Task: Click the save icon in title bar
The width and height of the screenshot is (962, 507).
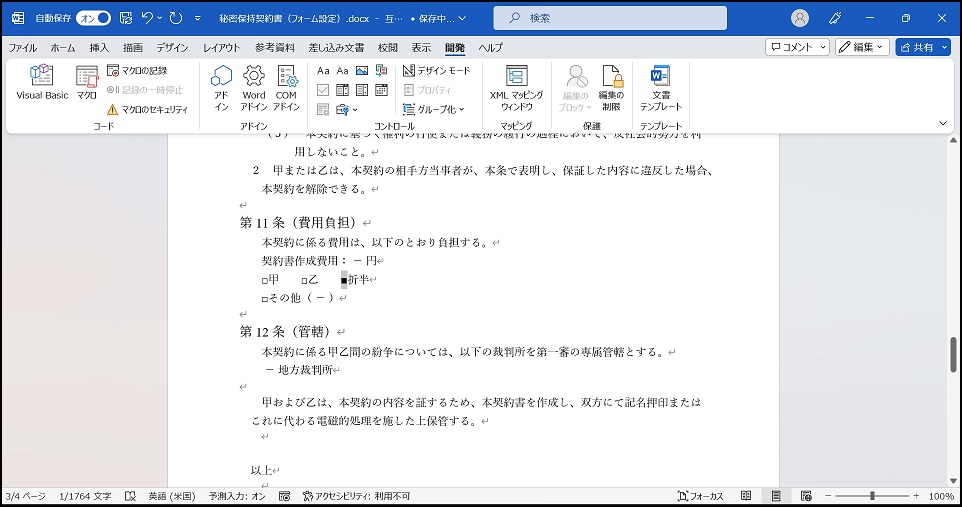Action: 126,18
